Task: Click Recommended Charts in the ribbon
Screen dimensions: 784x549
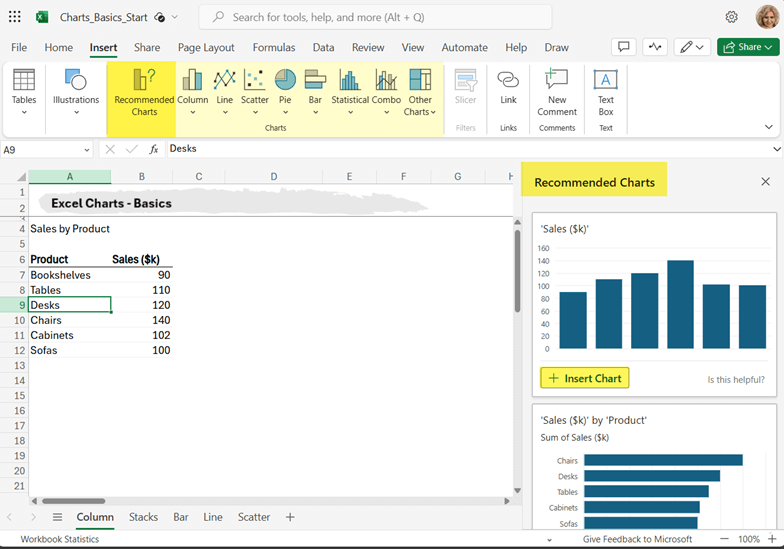Action: [144, 92]
